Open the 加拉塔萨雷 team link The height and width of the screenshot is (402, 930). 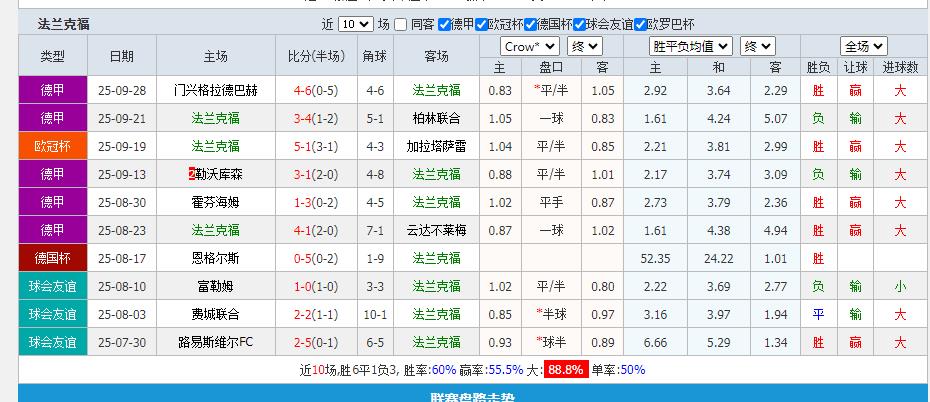pos(436,146)
